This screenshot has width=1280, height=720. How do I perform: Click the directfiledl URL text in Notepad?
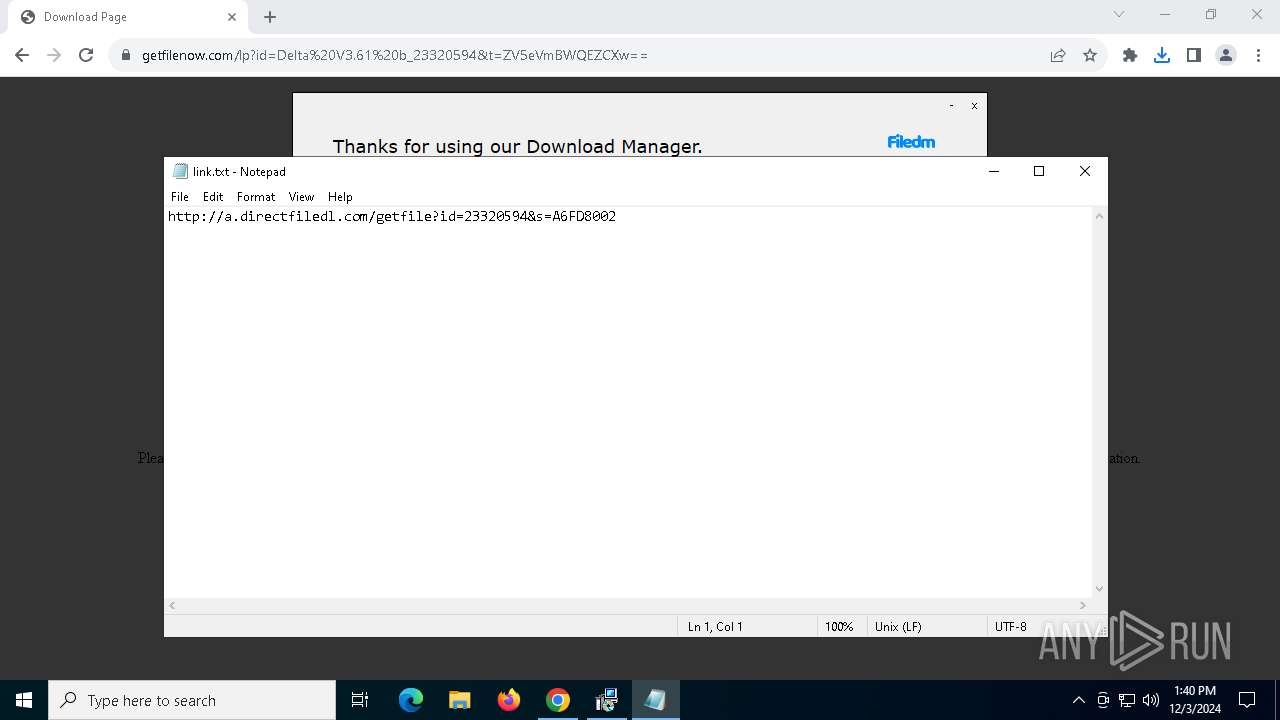[392, 216]
